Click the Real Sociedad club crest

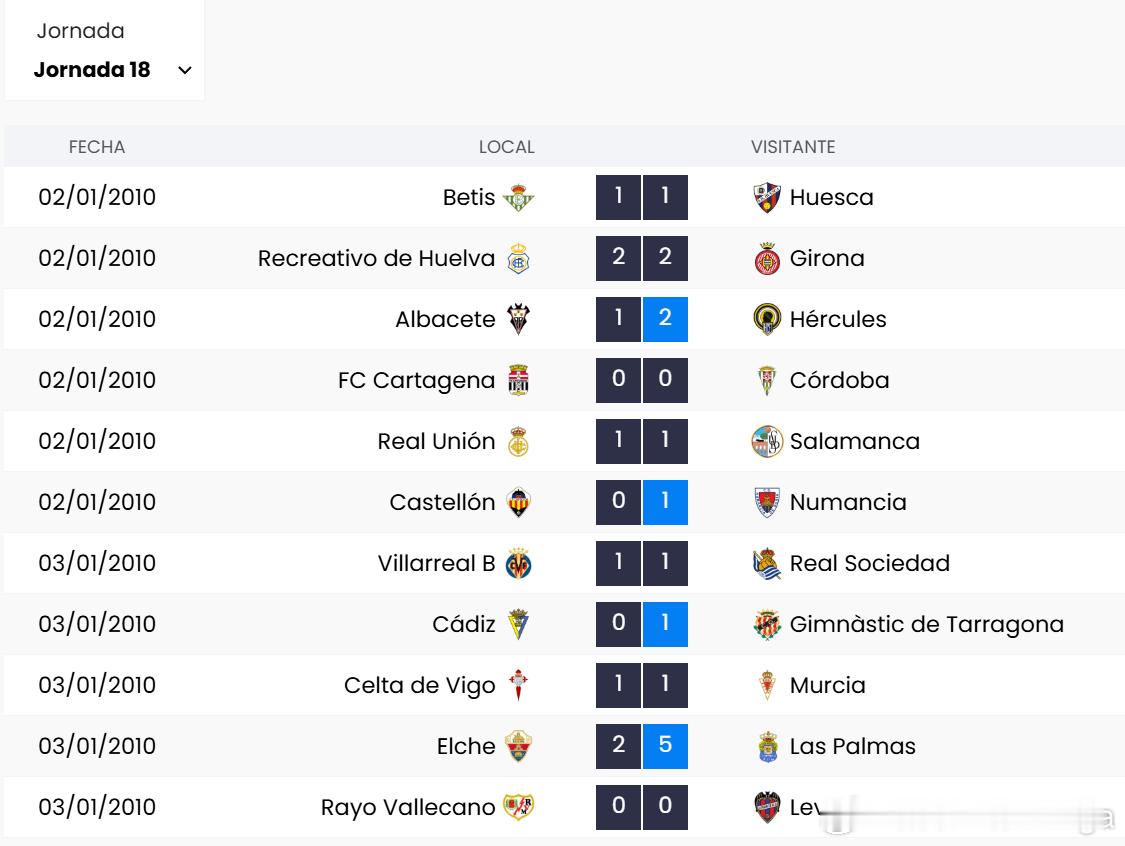766,564
